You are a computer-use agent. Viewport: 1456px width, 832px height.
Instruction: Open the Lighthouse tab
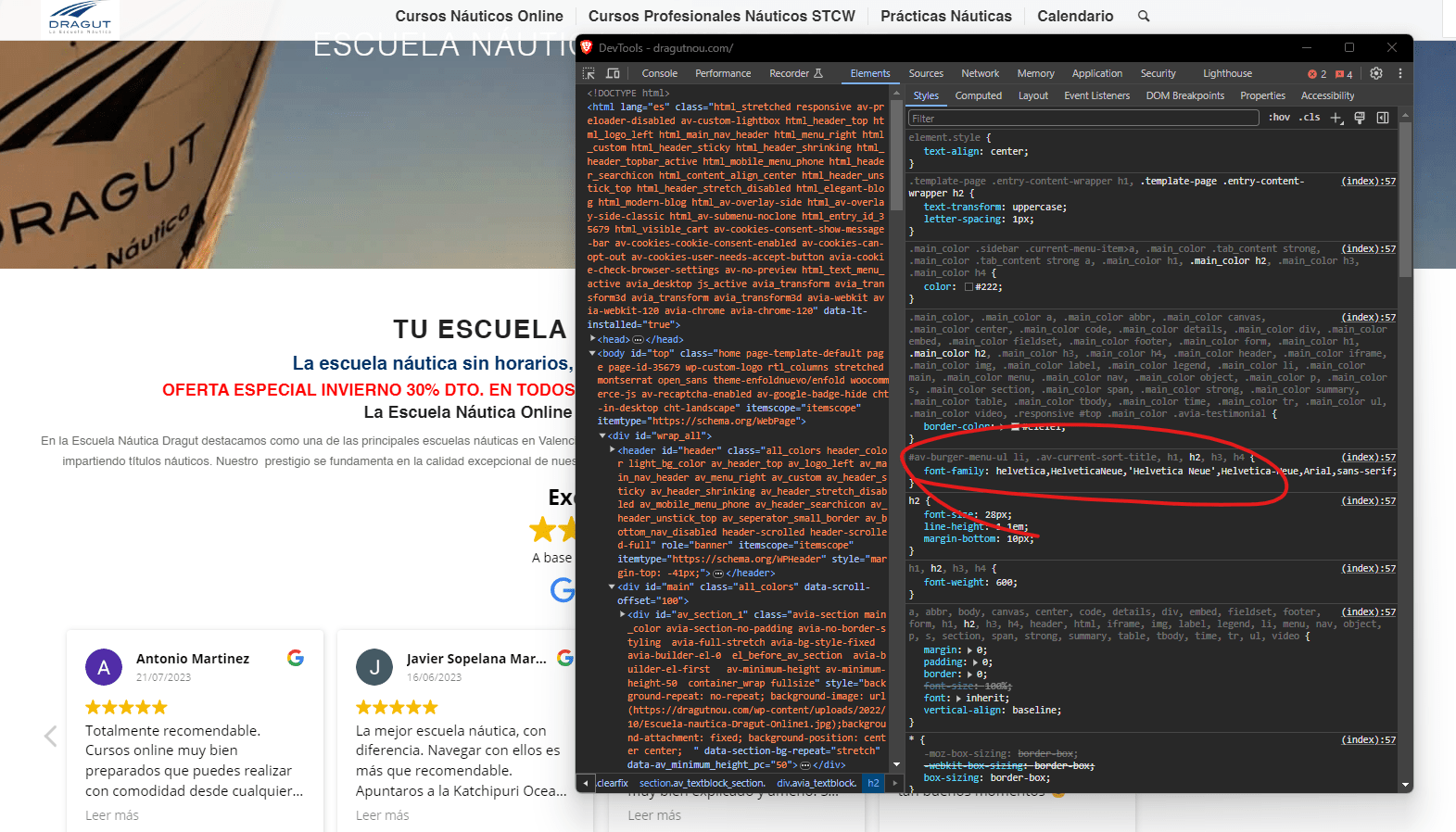coord(1227,73)
